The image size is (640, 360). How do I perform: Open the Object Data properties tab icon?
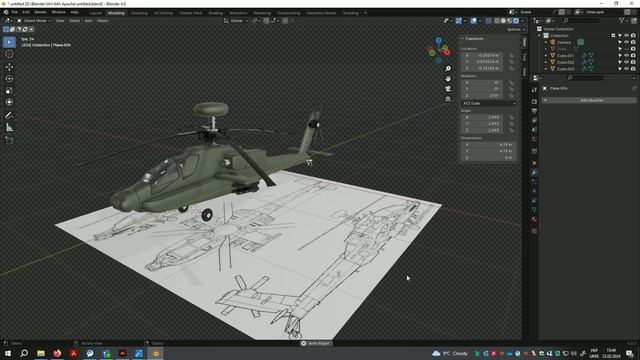tap(534, 210)
